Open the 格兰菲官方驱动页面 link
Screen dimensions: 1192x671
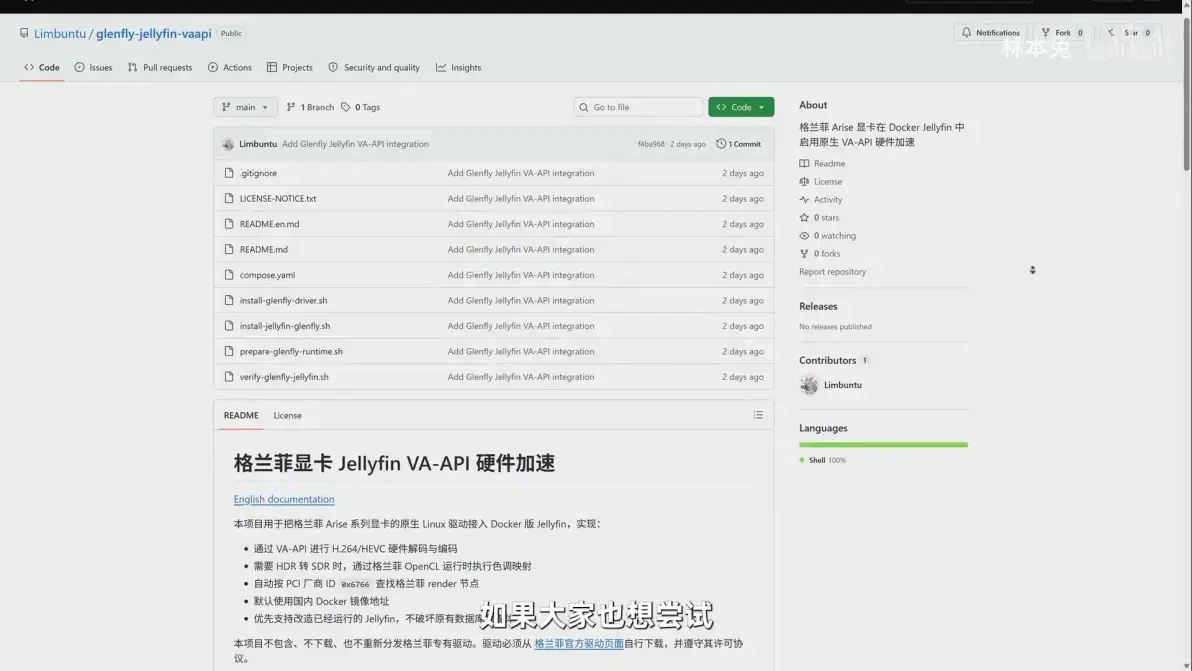point(579,644)
